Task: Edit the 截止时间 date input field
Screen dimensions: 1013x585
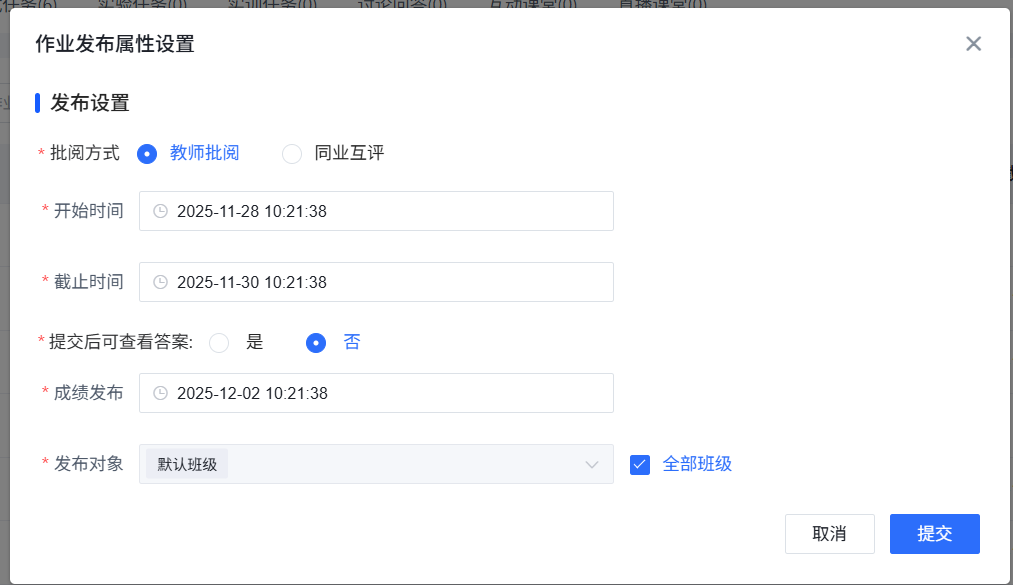Action: point(376,282)
